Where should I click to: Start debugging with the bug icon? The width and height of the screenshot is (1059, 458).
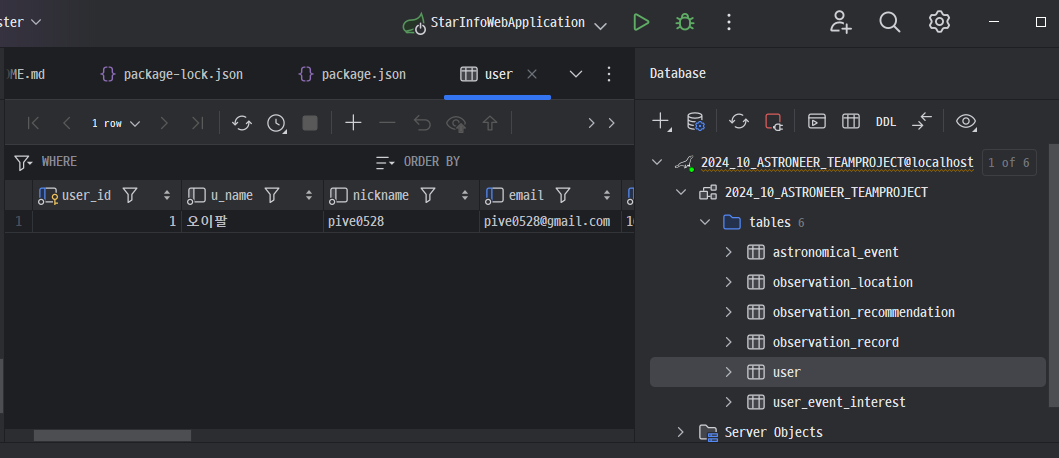tap(685, 22)
